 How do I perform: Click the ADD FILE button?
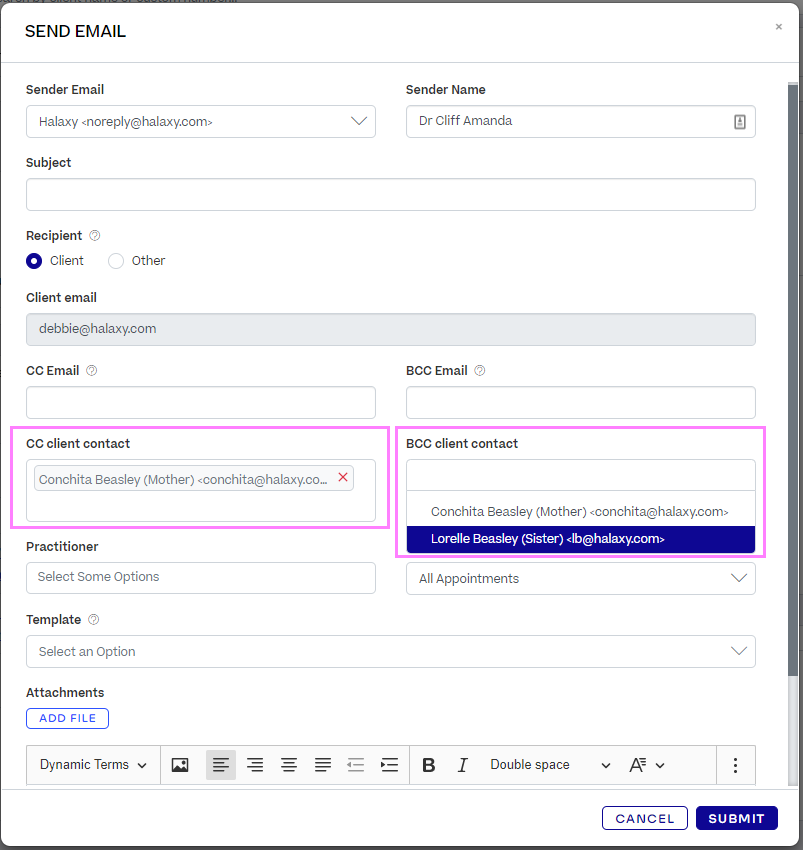click(67, 718)
